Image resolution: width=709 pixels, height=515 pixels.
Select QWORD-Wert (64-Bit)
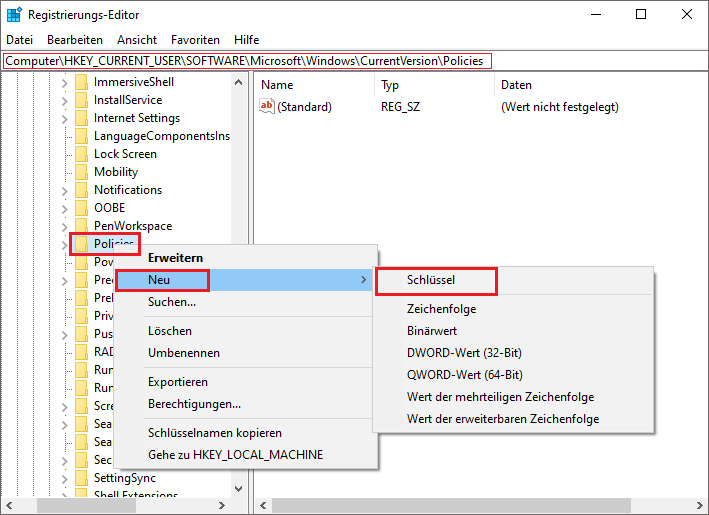(x=513, y=375)
